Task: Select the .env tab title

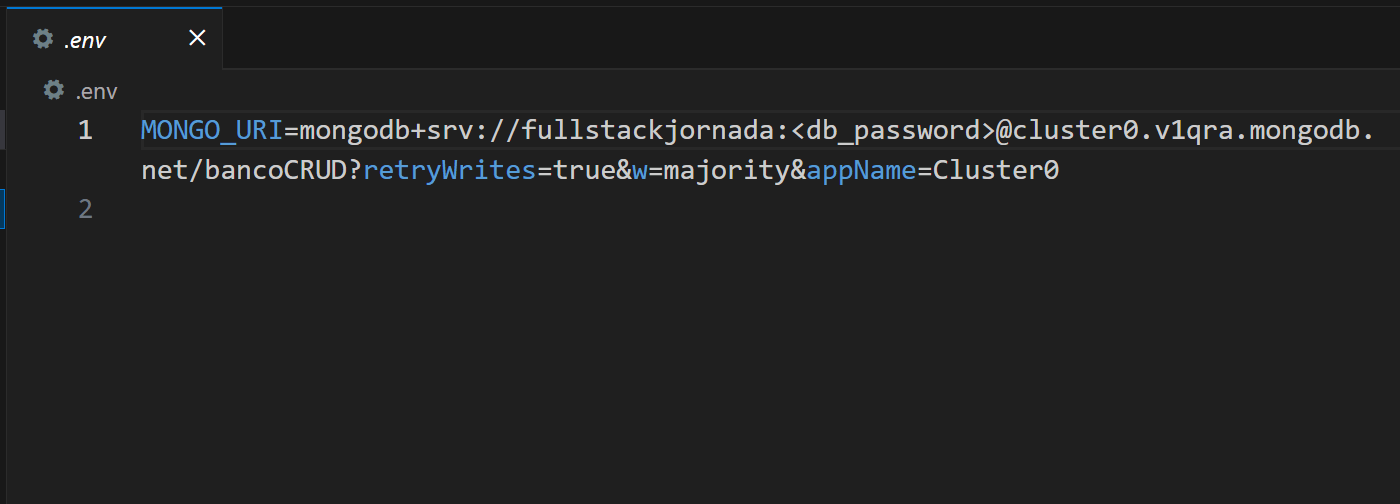Action: (85, 40)
